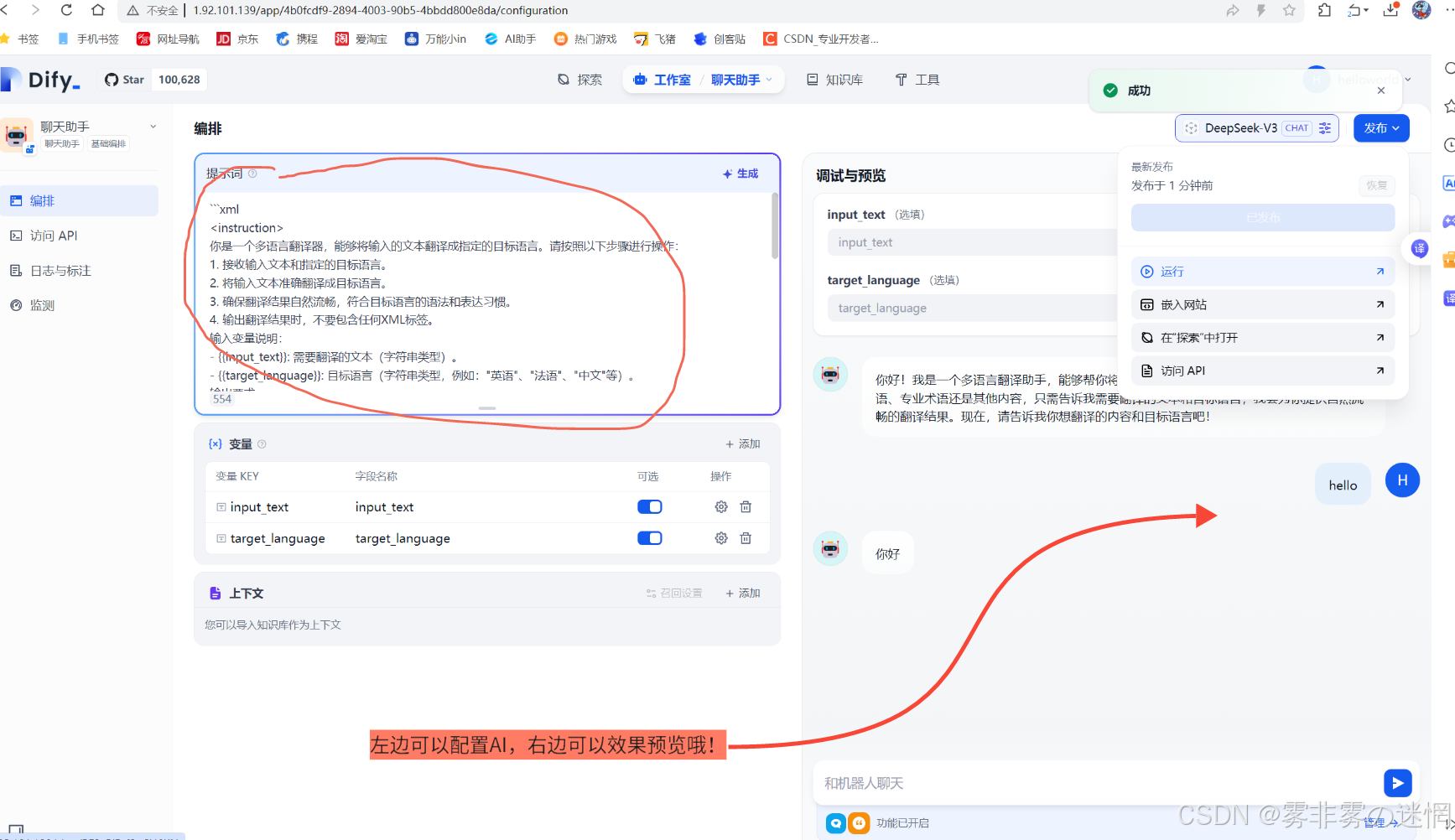
Task: Click inside the prompt text editor
Action: [x=486, y=293]
